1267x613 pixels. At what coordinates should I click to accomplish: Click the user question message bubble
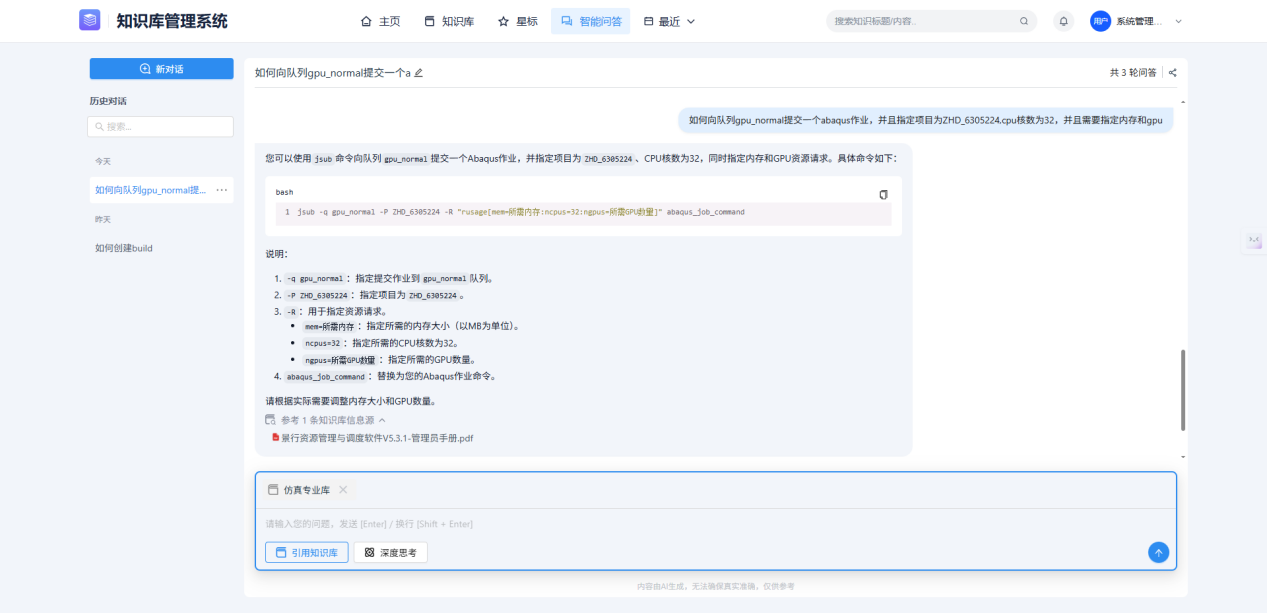925,120
